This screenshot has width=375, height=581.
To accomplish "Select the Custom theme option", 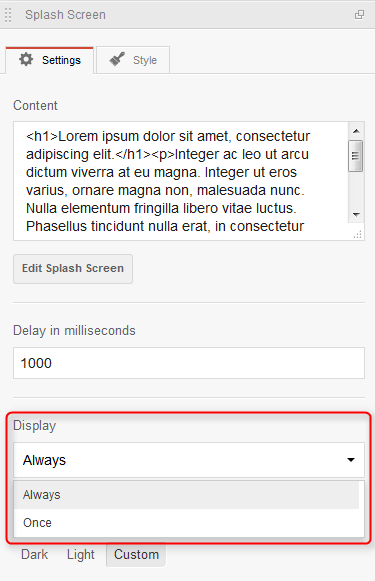I will pos(136,554).
